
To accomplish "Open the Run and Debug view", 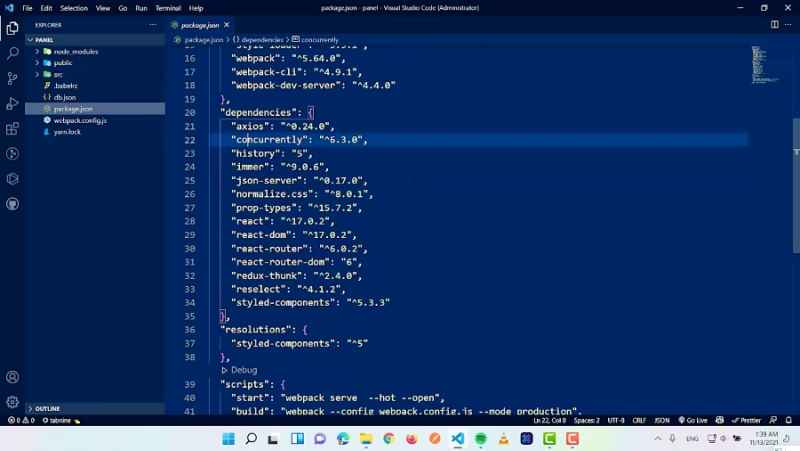I will pyautogui.click(x=13, y=103).
